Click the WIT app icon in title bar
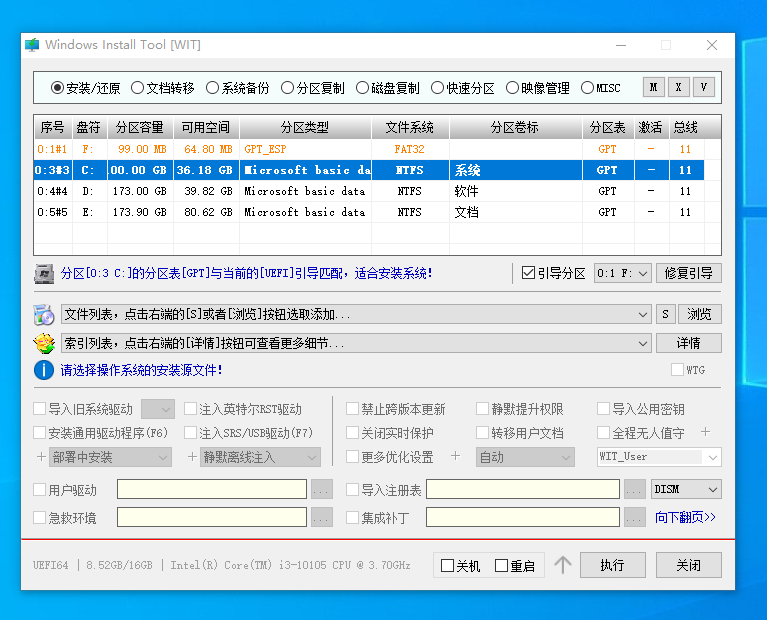Image resolution: width=767 pixels, height=620 pixels. coord(32,45)
